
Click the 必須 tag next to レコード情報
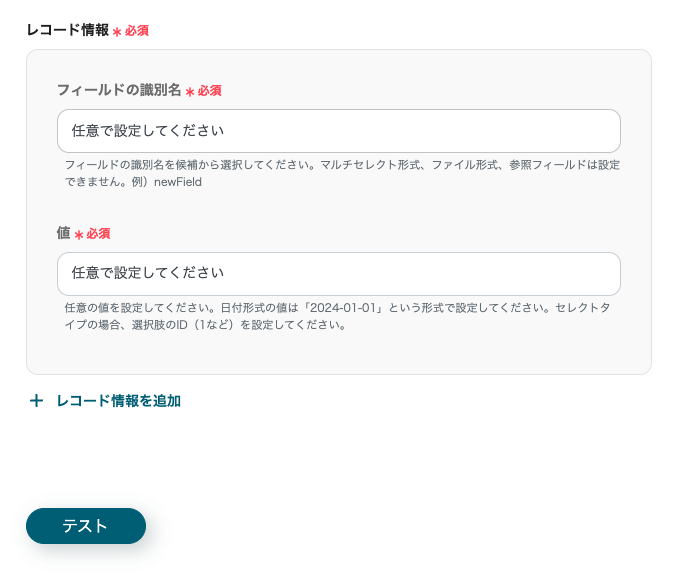coord(137,31)
